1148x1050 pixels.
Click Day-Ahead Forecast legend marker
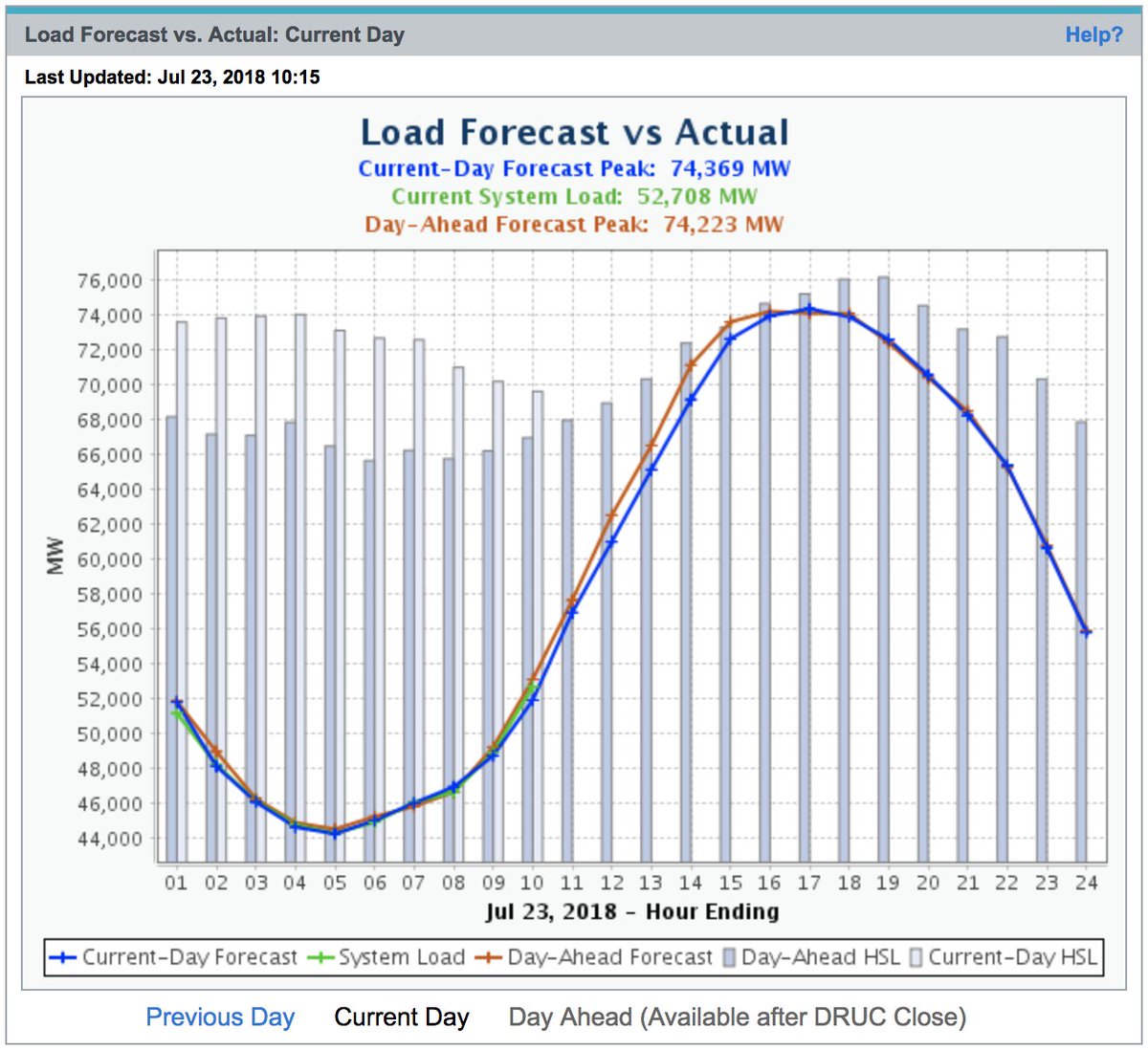pyautogui.click(x=489, y=957)
